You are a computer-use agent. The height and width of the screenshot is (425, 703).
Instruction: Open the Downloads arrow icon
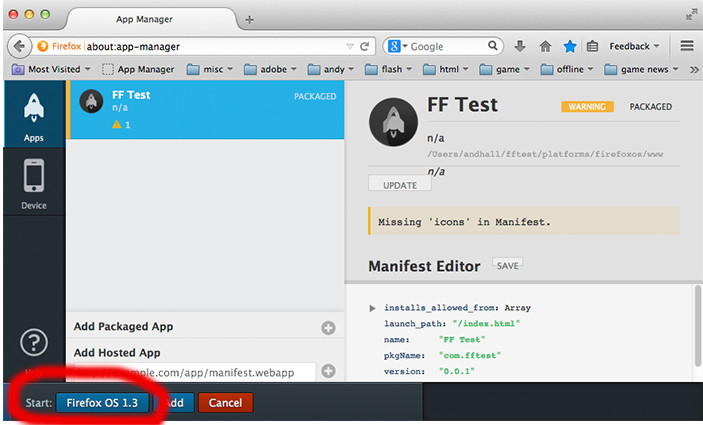pos(520,46)
